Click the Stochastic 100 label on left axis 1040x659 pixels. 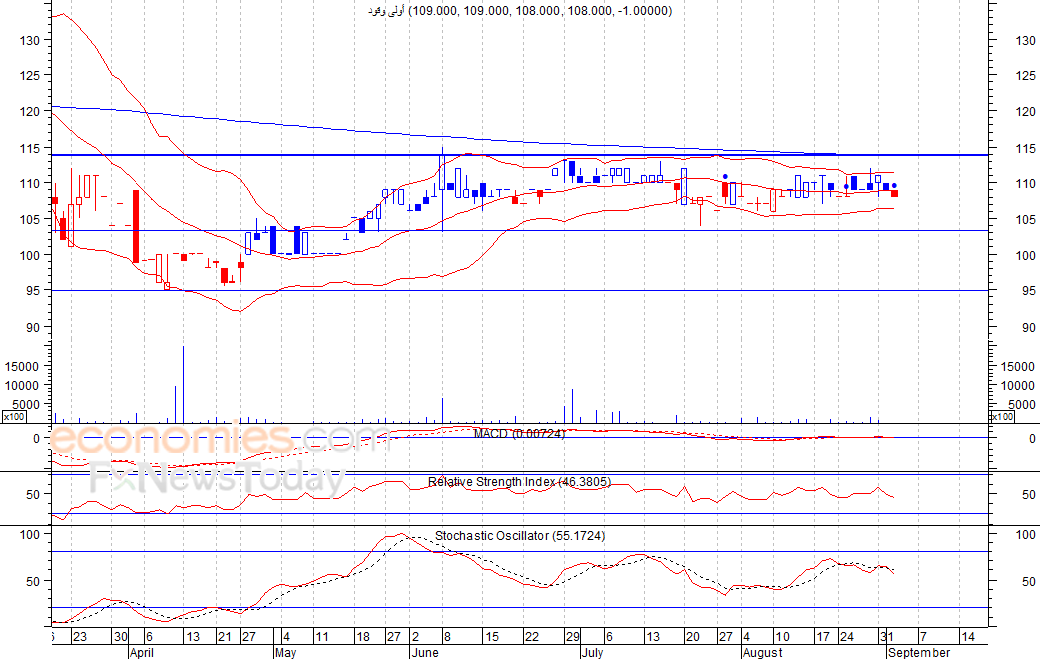(x=31, y=534)
